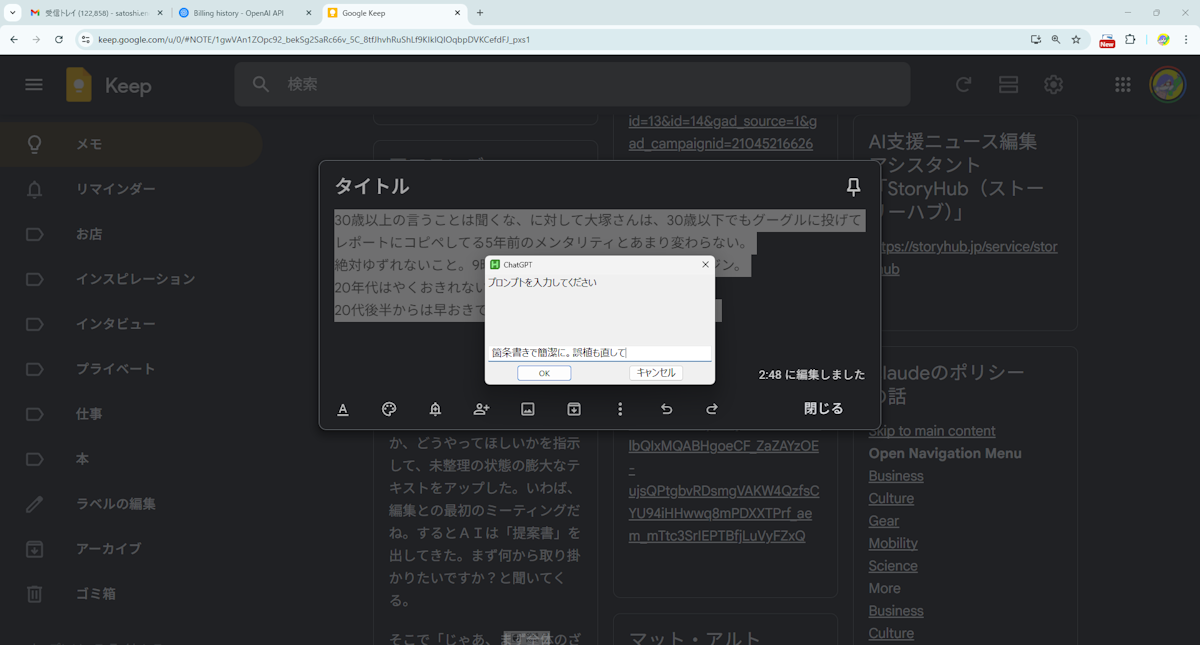Open the Google apps grid icon
The height and width of the screenshot is (645, 1200).
(x=1123, y=85)
